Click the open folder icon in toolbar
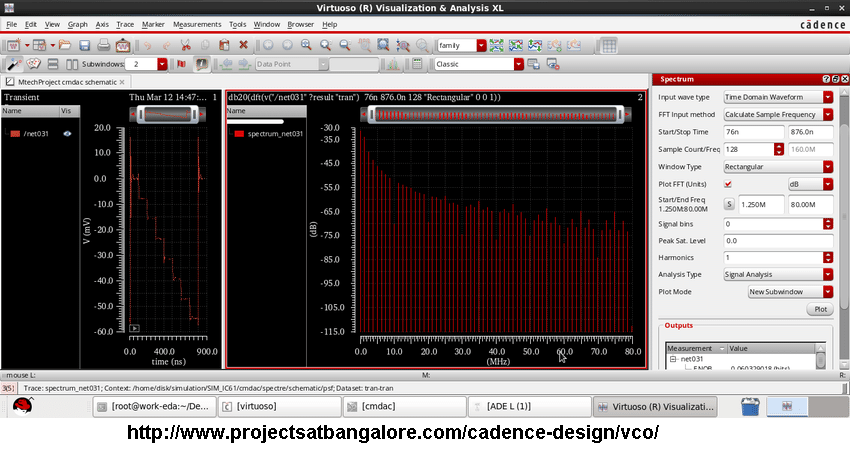The image size is (862, 465). coord(65,45)
